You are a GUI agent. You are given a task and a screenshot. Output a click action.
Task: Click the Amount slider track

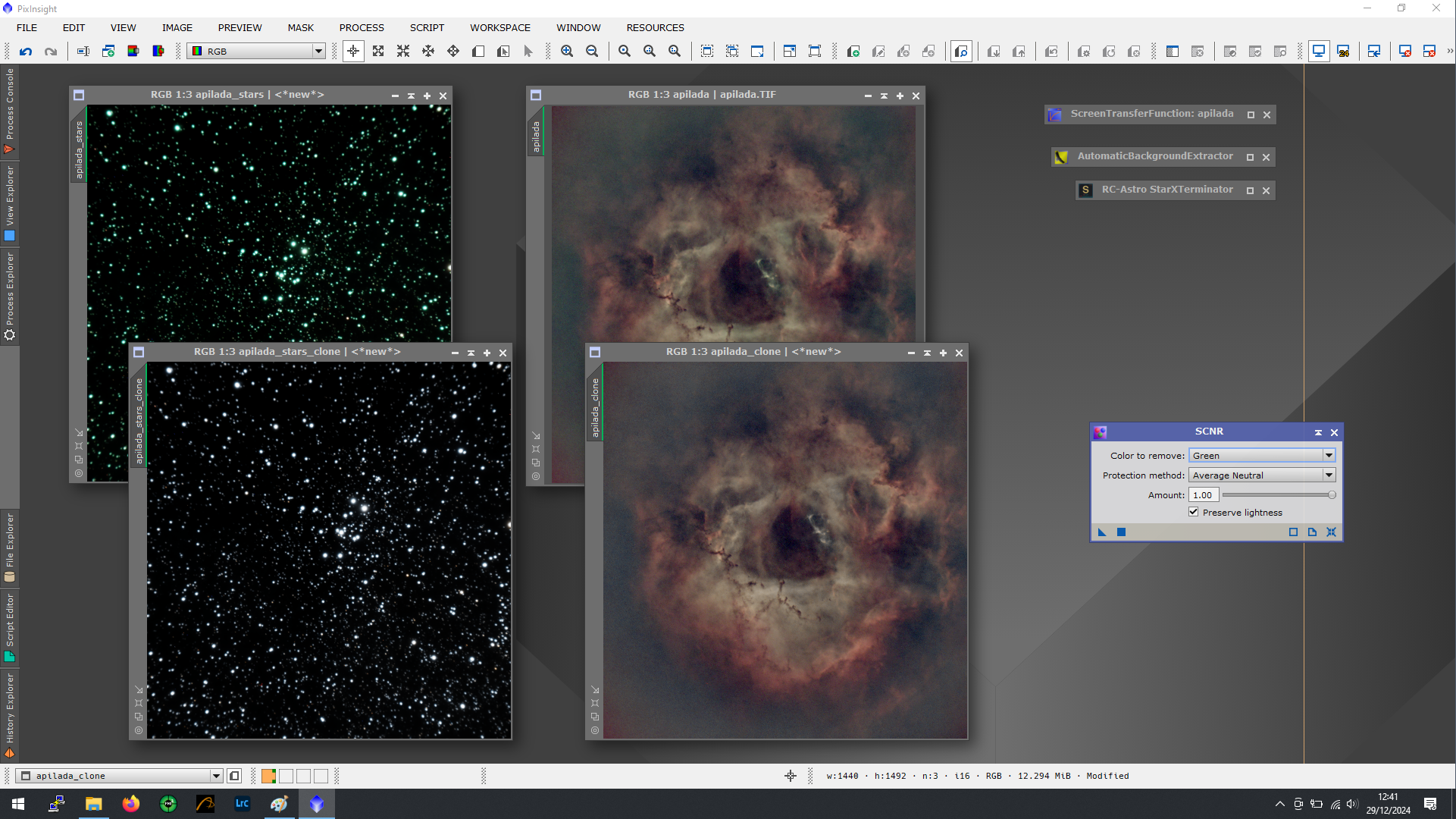click(1278, 494)
